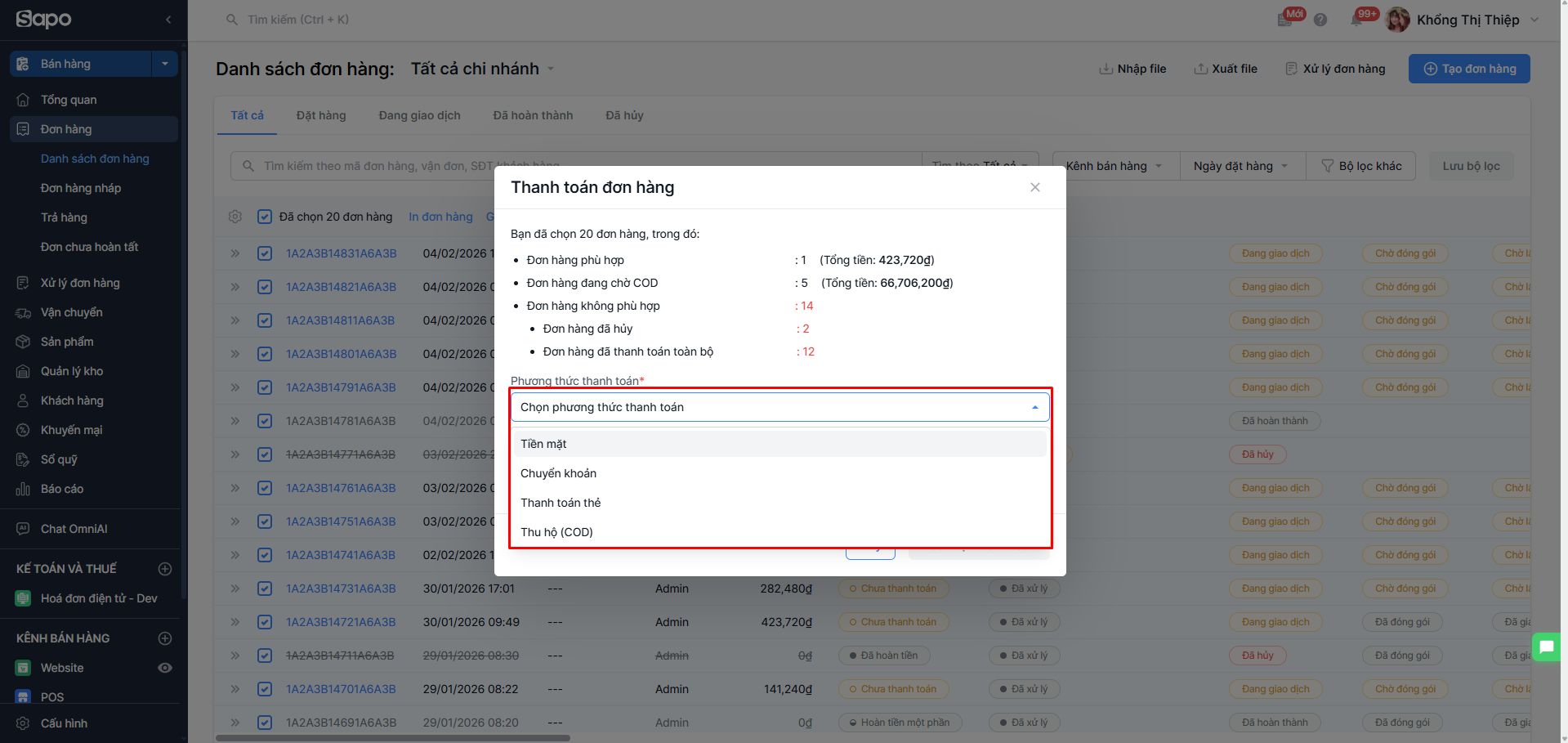The image size is (1568, 743).
Task: Select Tiền mặt payment method
Action: (780, 444)
